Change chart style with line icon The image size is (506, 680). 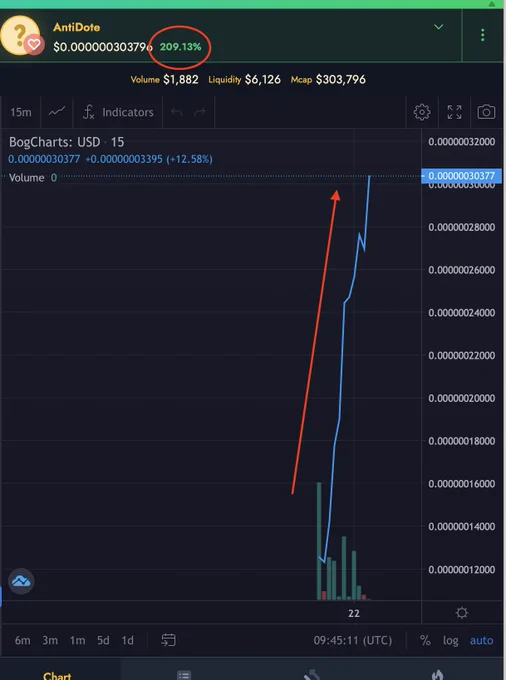[57, 112]
